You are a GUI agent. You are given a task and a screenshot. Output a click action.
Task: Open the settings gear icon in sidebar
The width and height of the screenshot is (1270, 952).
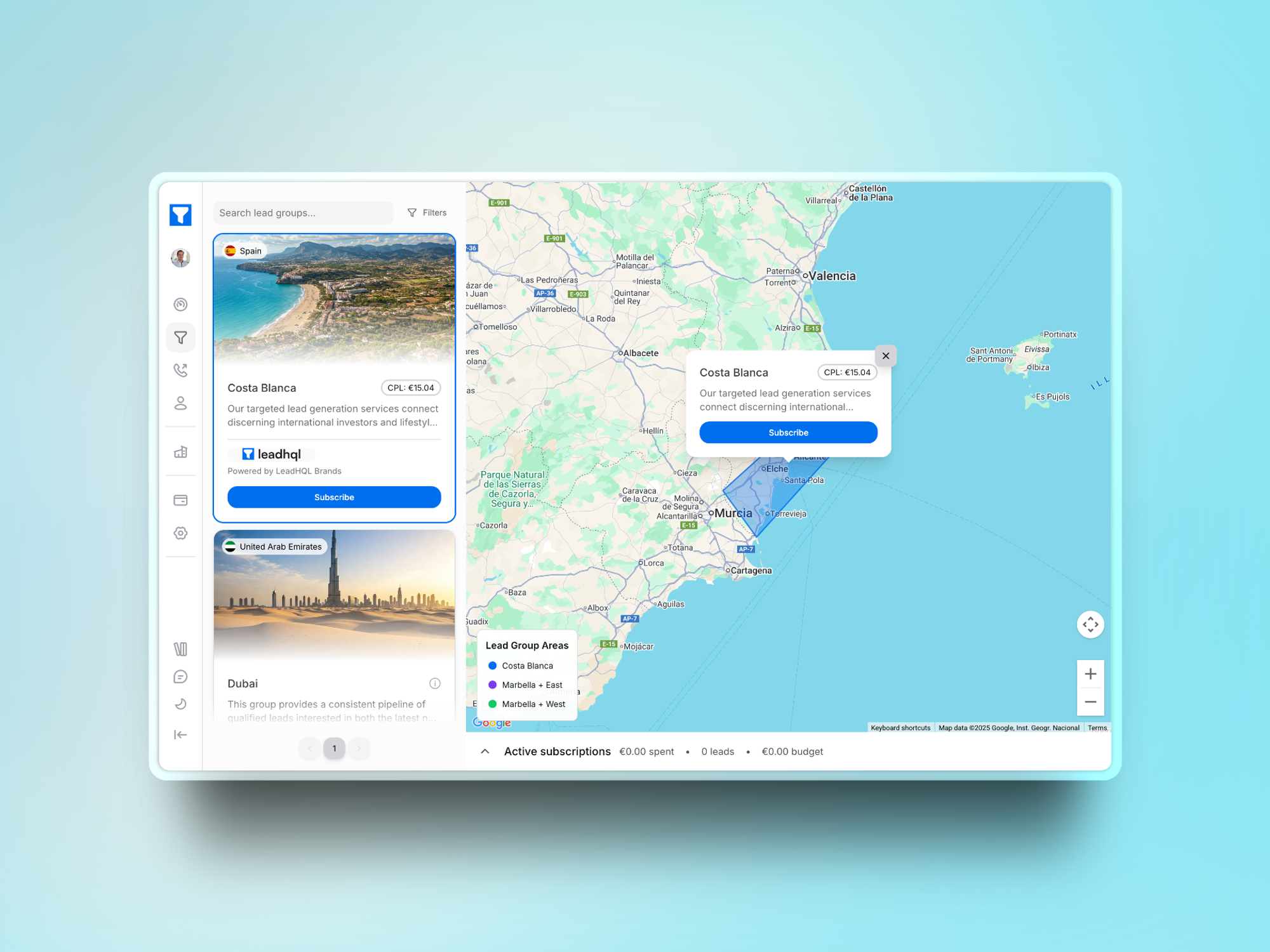[x=180, y=533]
